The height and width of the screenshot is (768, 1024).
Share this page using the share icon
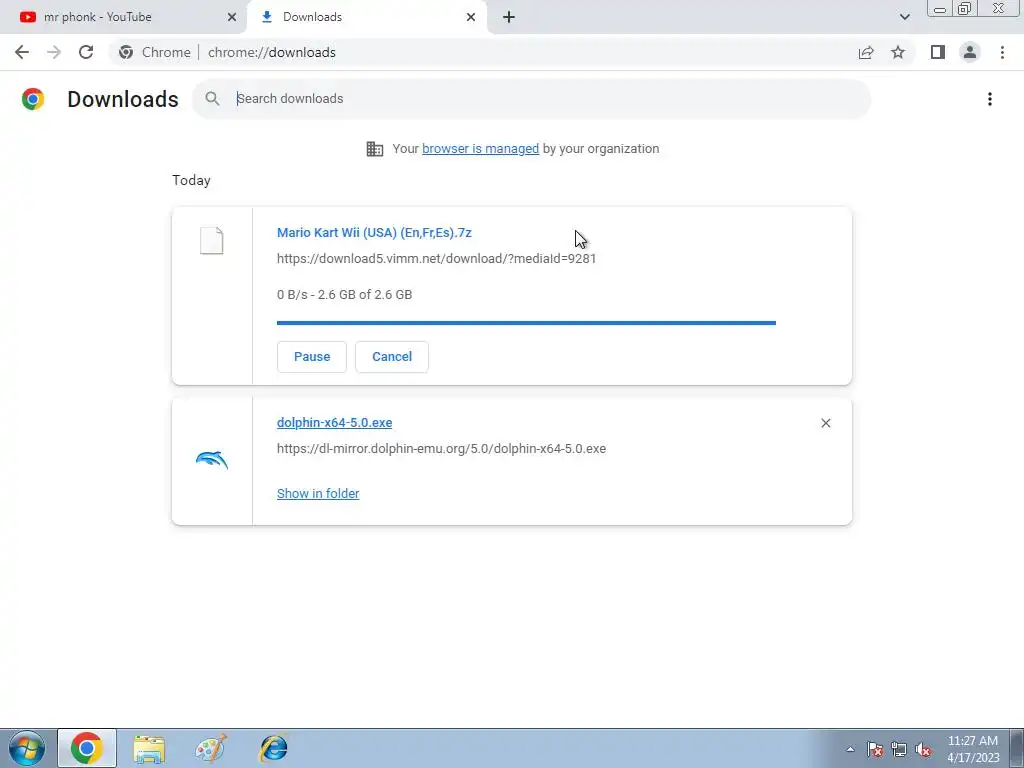pos(866,52)
